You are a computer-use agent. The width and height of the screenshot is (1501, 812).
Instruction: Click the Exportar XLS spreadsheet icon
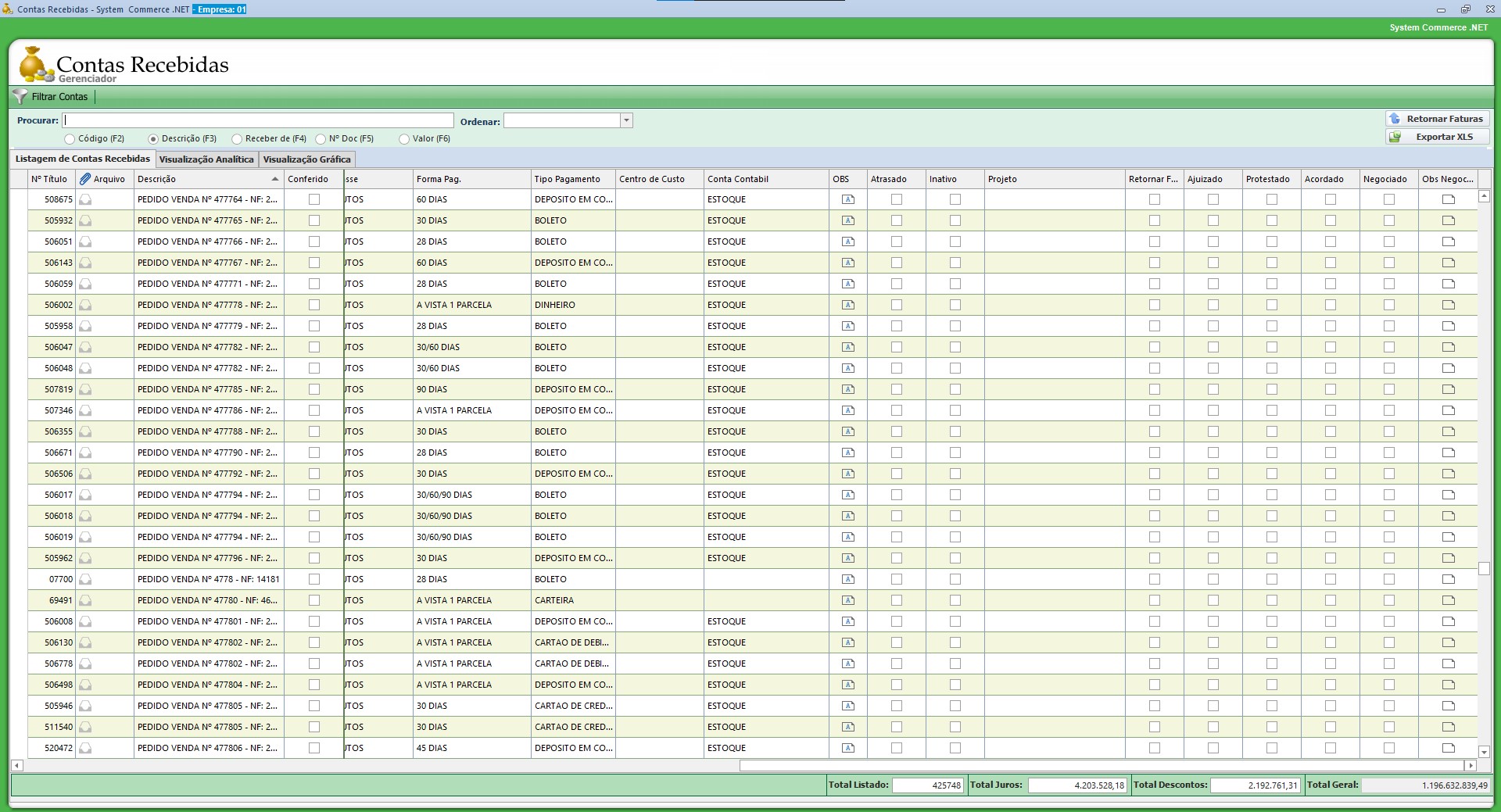point(1395,137)
